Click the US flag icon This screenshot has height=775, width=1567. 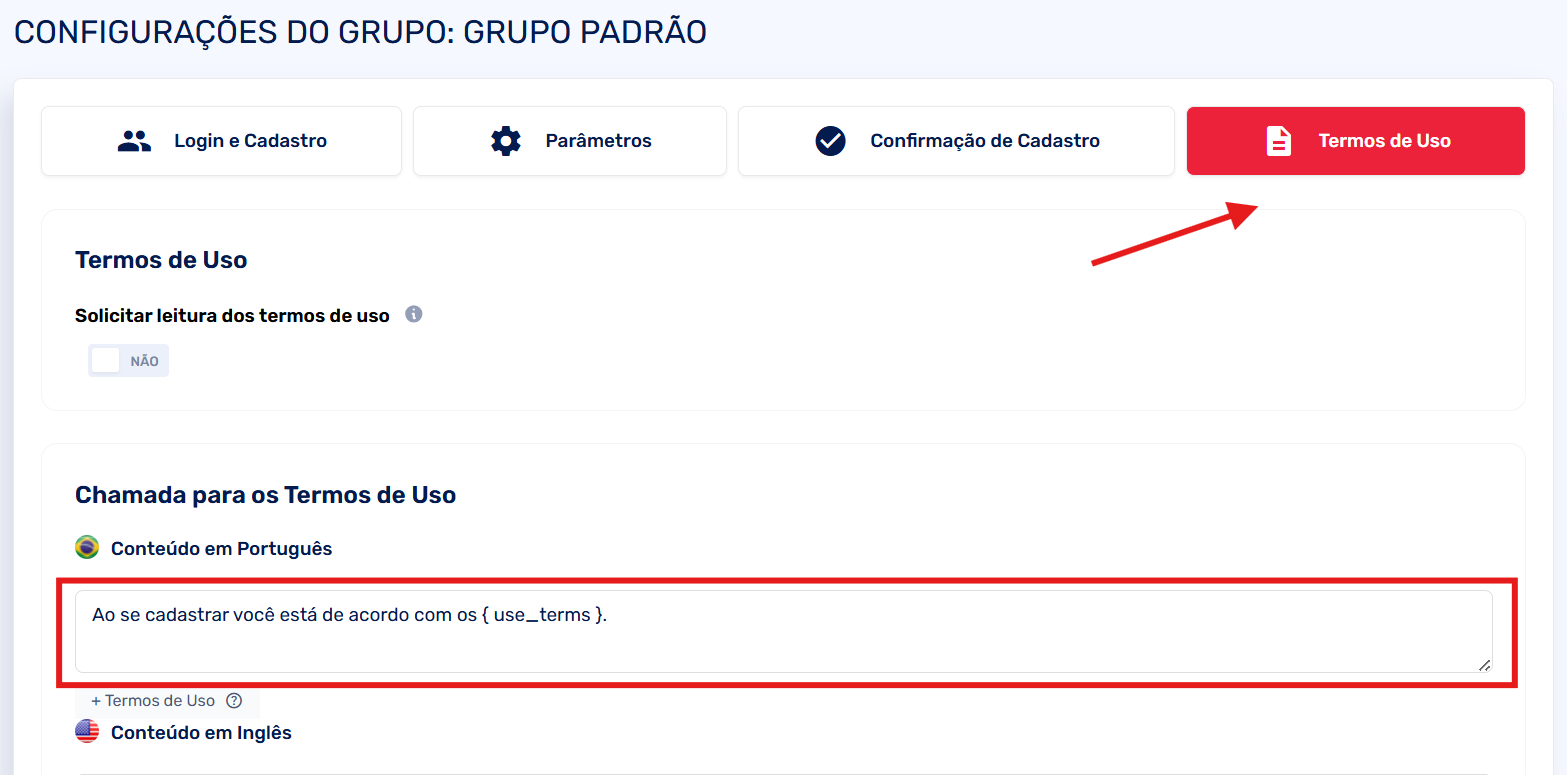87,731
